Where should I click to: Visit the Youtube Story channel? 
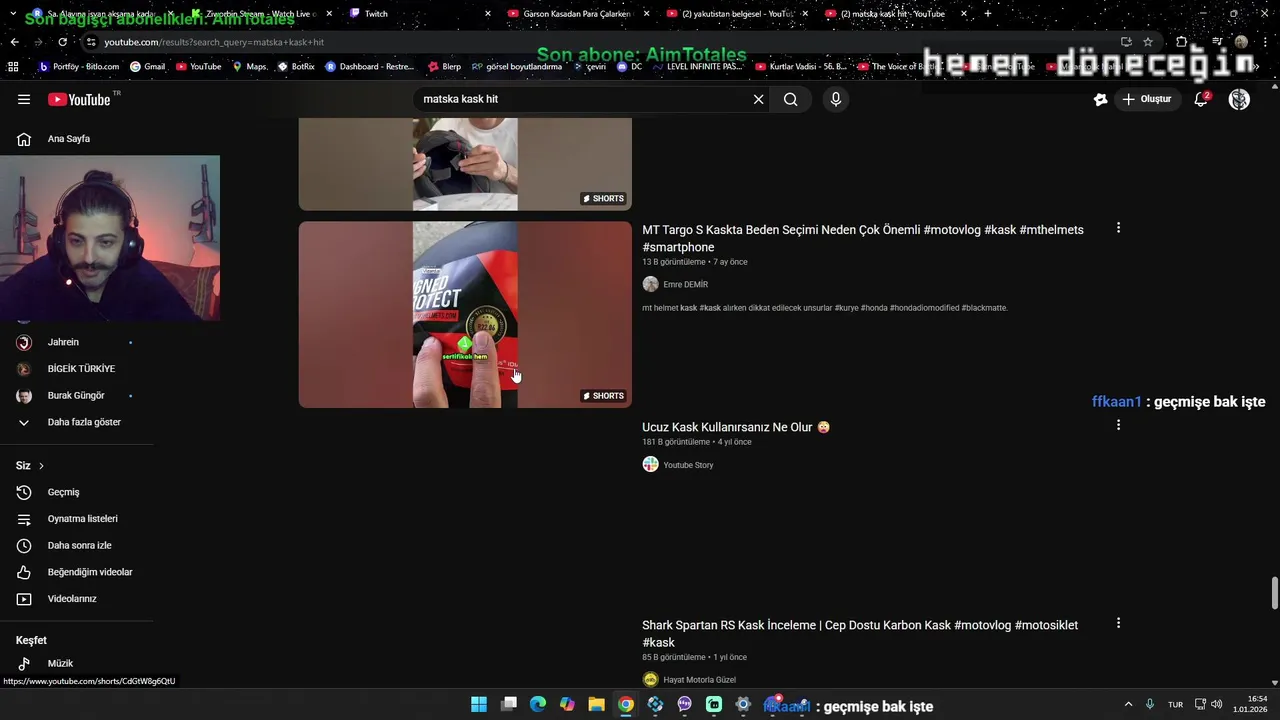(x=688, y=465)
